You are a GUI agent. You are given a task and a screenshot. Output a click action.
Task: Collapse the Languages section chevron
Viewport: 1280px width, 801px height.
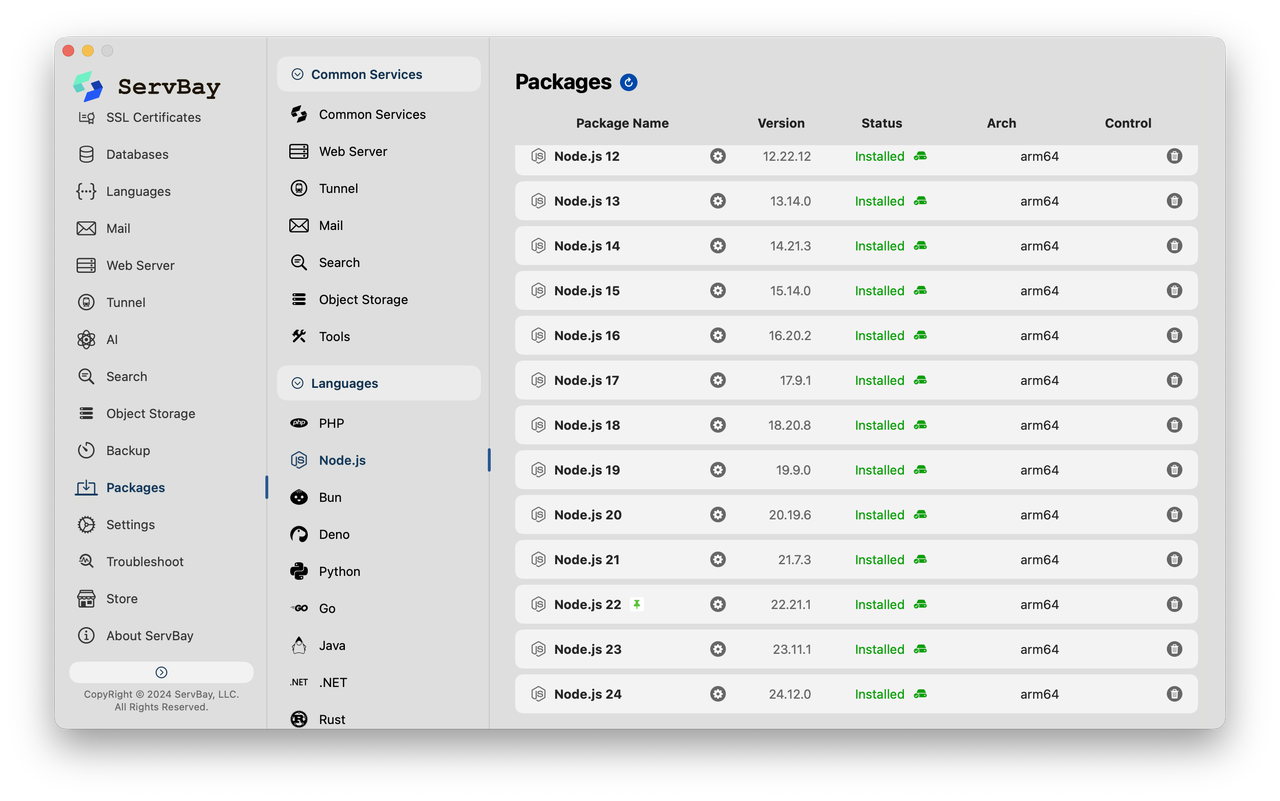click(x=297, y=383)
